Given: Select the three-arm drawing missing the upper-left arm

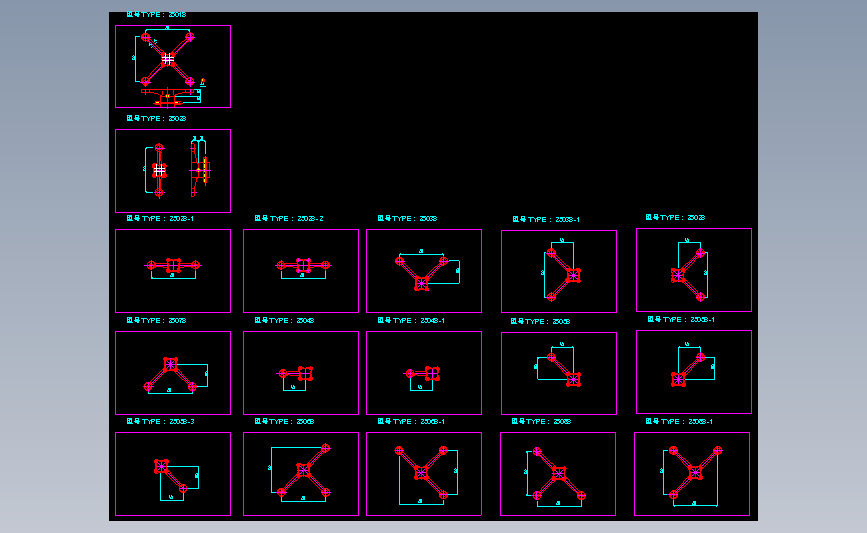Looking at the screenshot, I should coord(301,474).
